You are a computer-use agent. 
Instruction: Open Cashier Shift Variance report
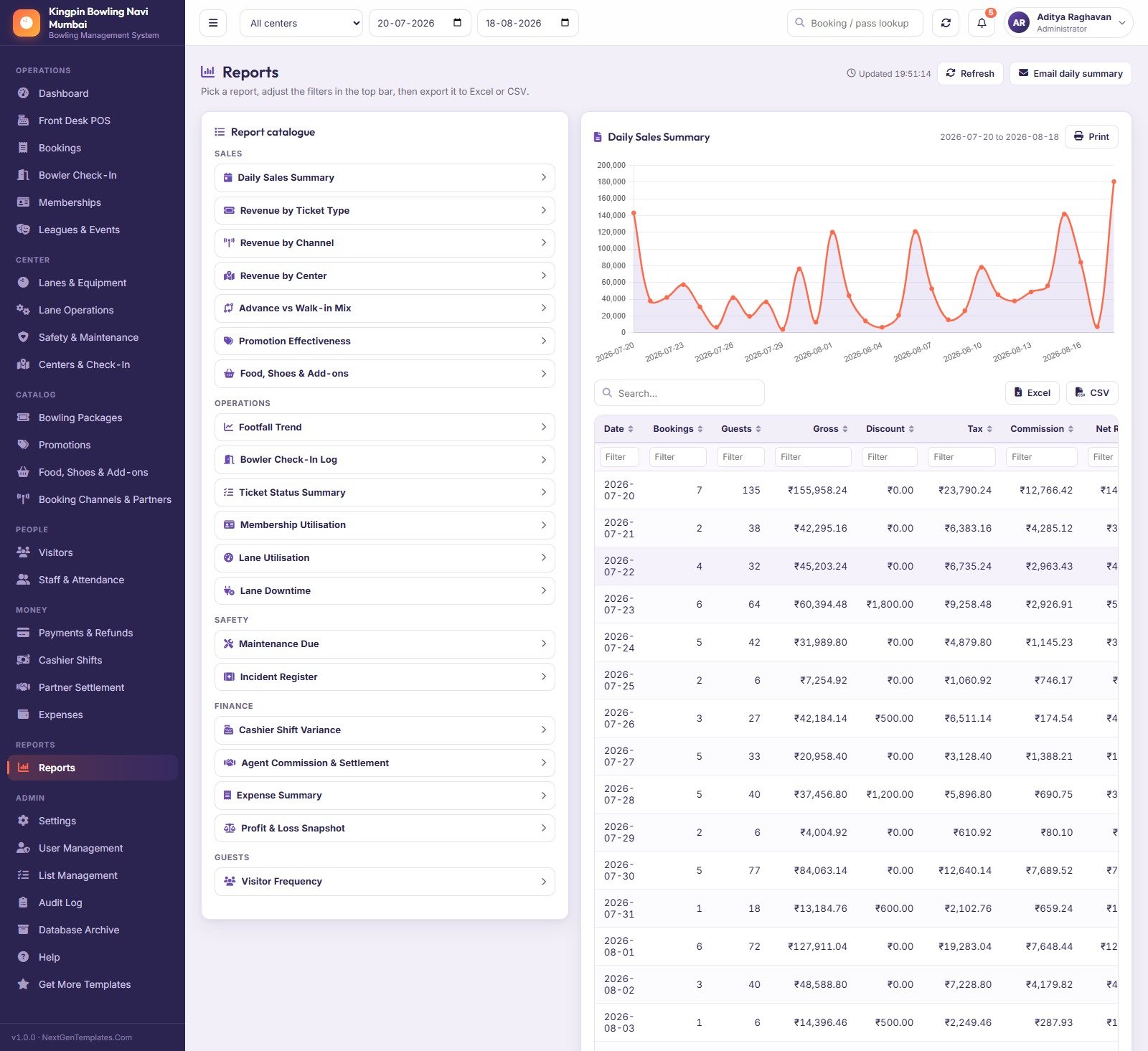385,730
